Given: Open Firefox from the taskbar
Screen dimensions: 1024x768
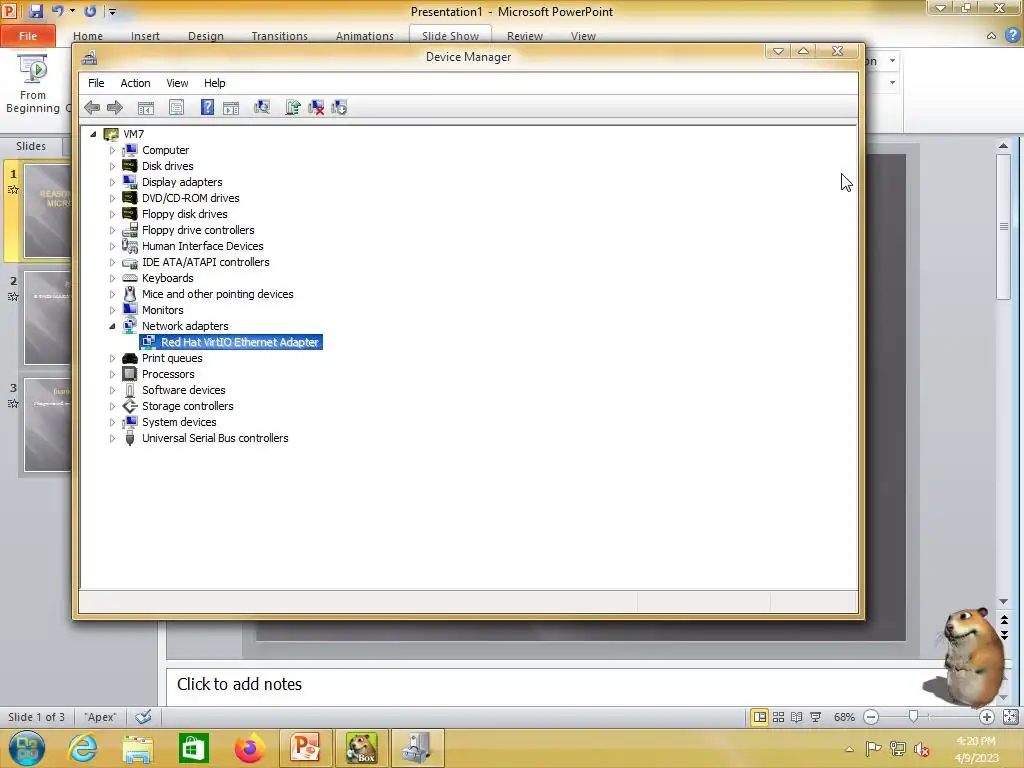Looking at the screenshot, I should click(249, 748).
